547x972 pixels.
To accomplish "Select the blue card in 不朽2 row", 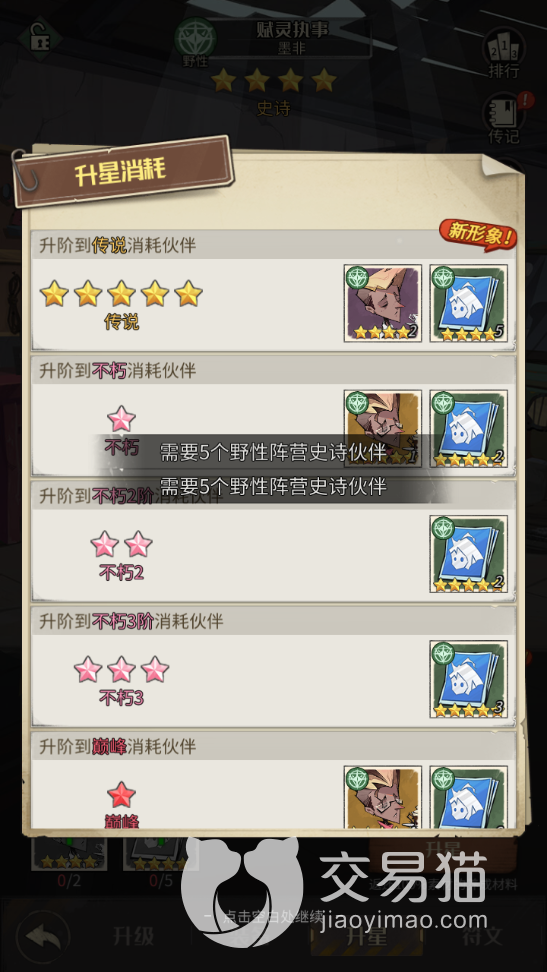I will tap(468, 554).
